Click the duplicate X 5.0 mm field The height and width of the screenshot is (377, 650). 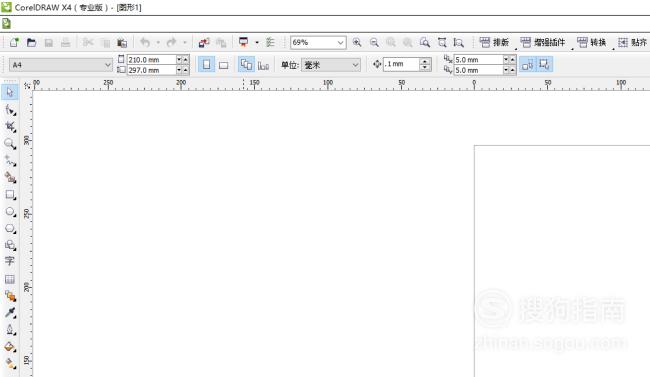[478, 60]
